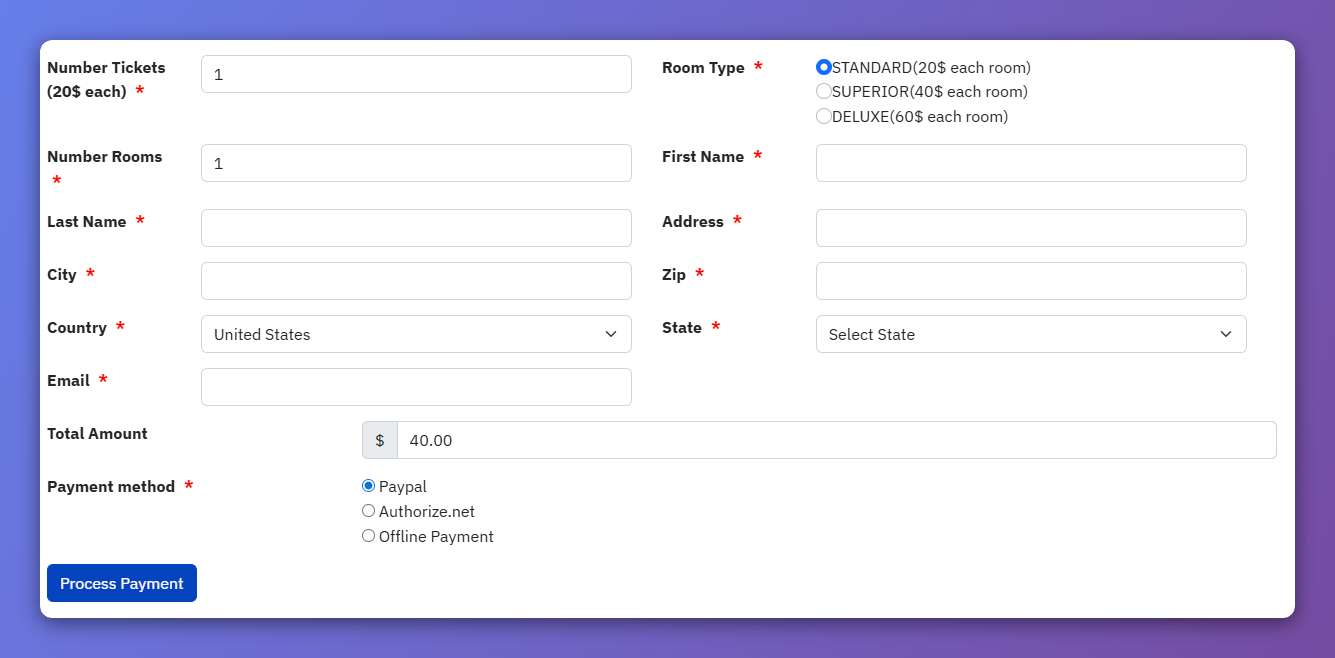Image resolution: width=1335 pixels, height=658 pixels.
Task: Focus the Last Name text box
Action: (x=416, y=228)
